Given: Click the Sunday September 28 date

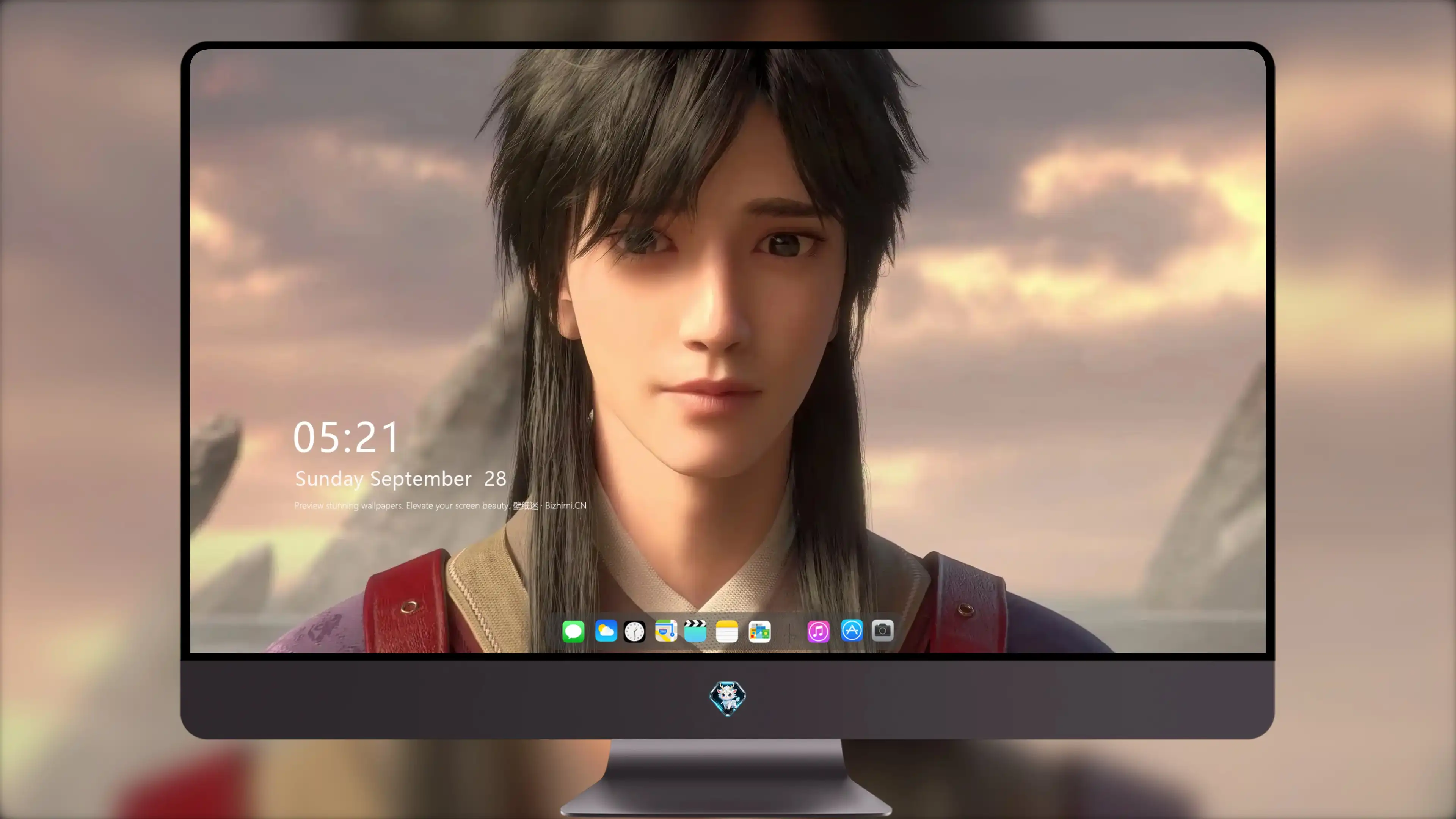Looking at the screenshot, I should tap(400, 479).
